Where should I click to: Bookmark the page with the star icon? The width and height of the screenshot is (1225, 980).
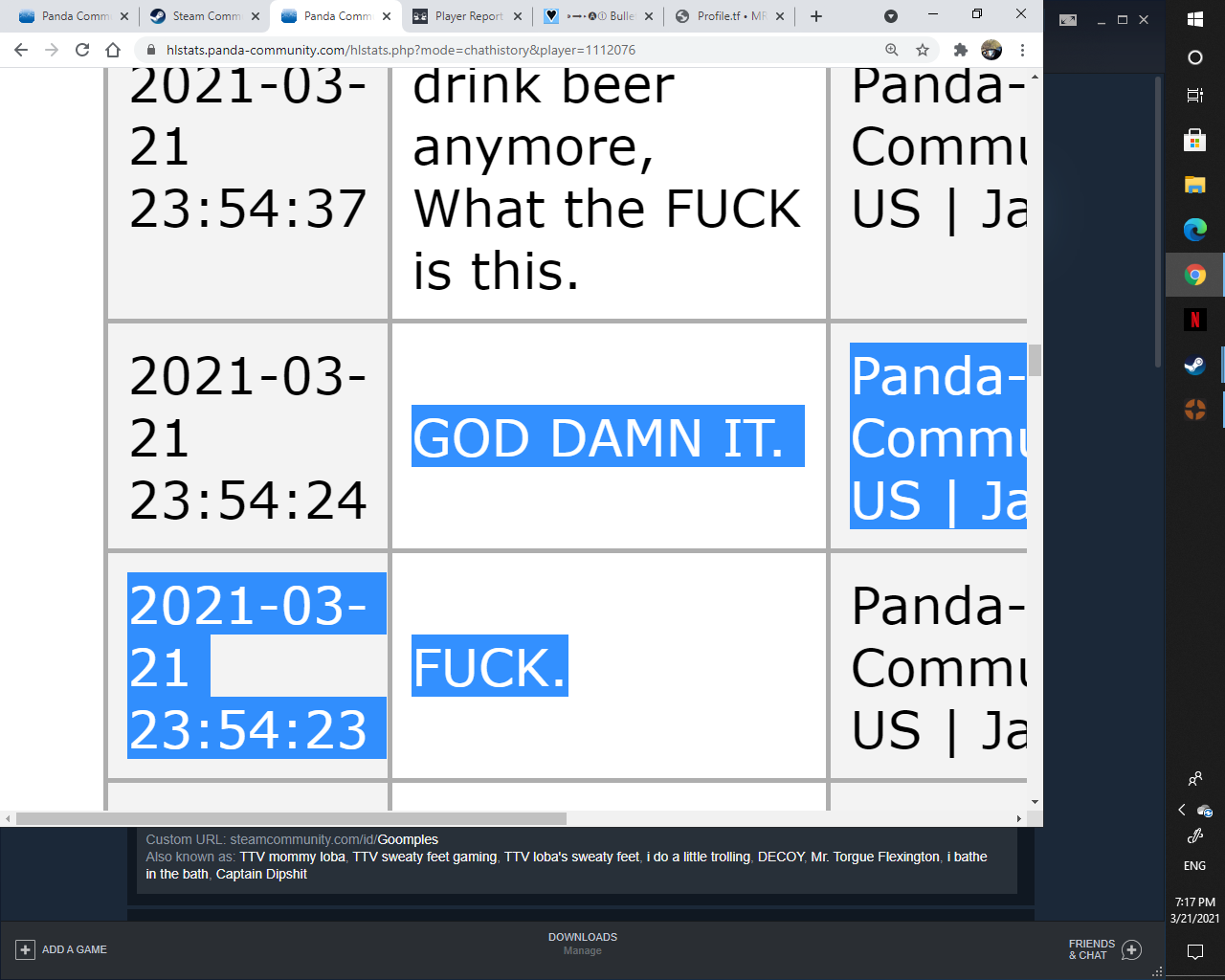[922, 49]
